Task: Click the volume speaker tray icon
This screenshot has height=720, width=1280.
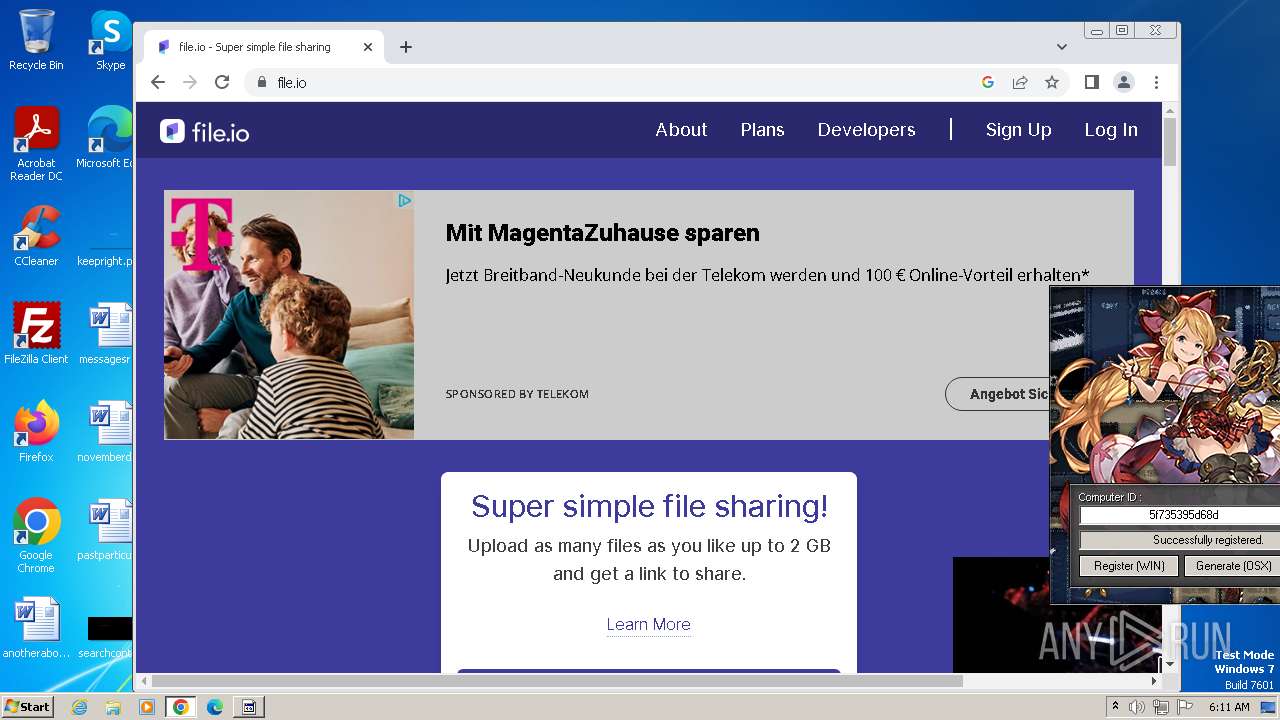Action: [1137, 707]
